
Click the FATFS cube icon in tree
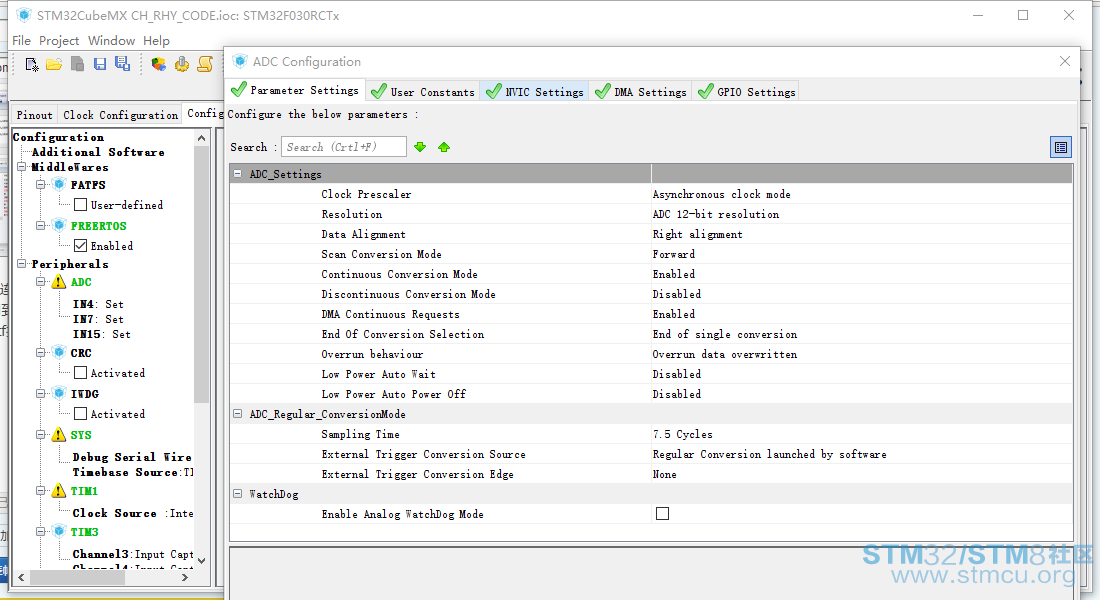point(60,185)
